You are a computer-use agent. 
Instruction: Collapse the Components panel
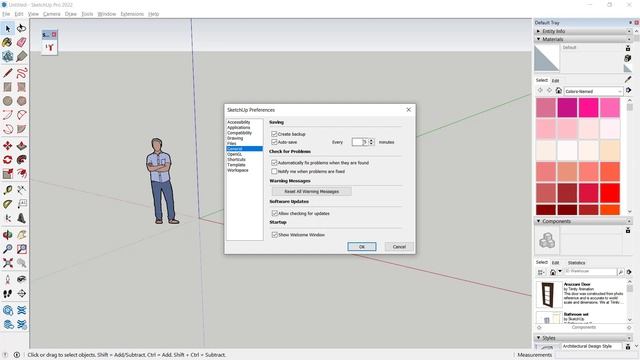538,221
